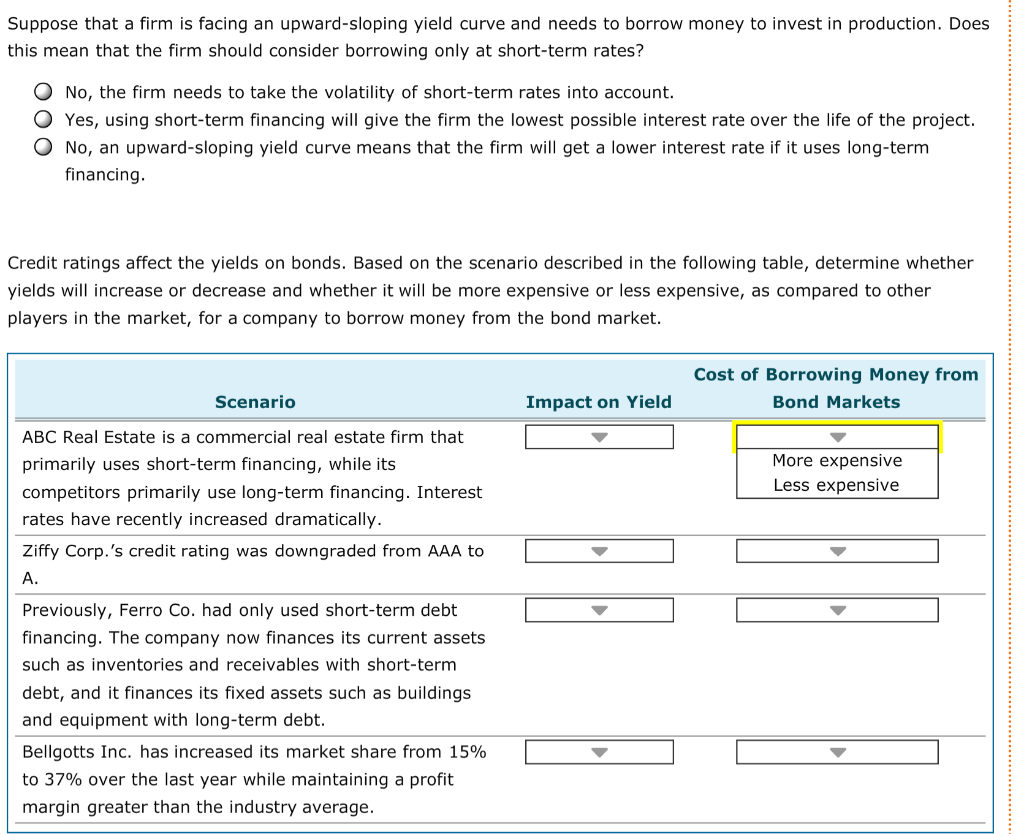Collapse the highlighted borrowing cost dropdown

click(x=836, y=436)
